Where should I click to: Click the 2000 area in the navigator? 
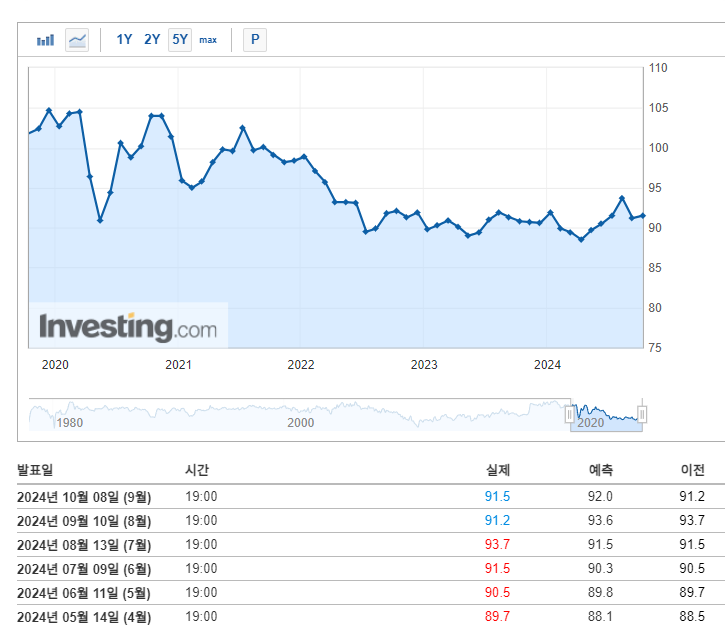[301, 422]
